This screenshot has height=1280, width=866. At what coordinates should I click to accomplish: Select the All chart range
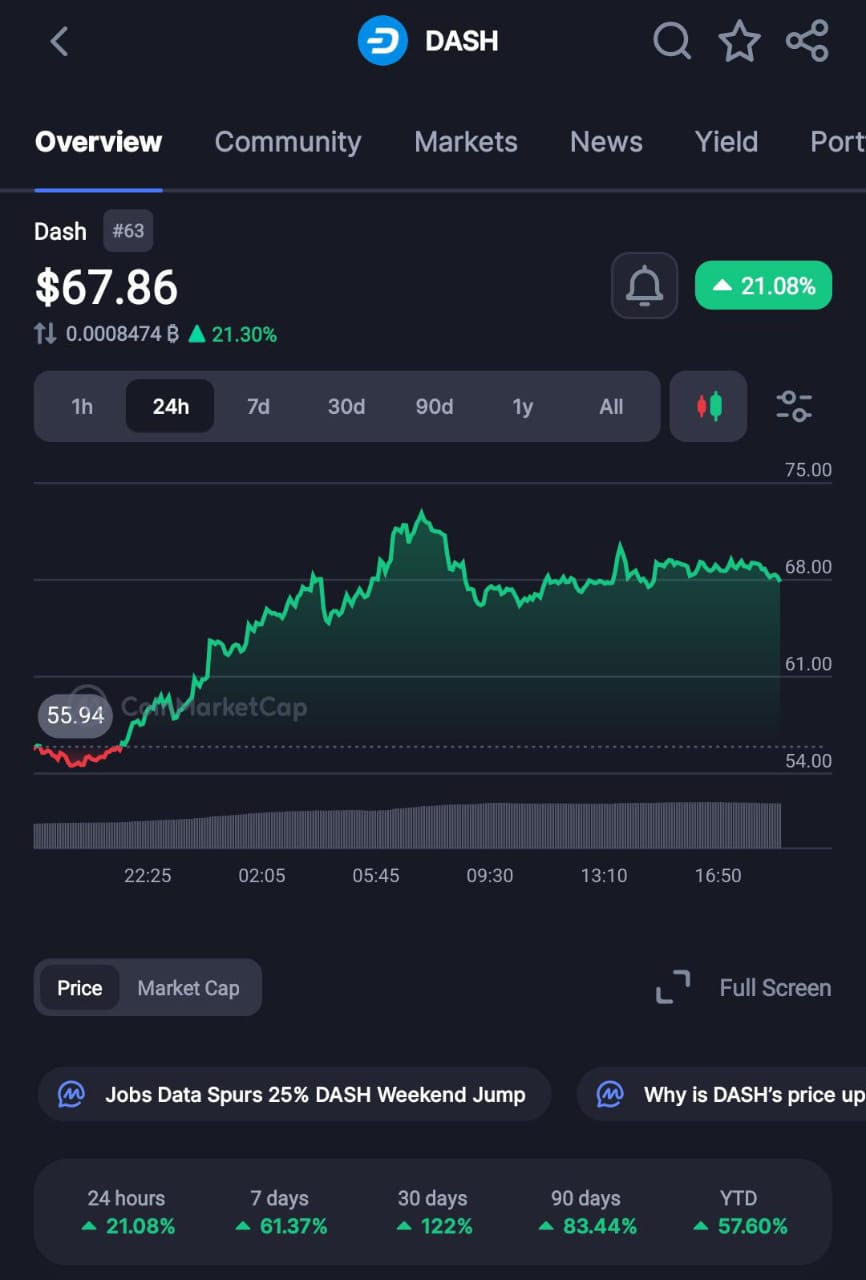coord(611,406)
